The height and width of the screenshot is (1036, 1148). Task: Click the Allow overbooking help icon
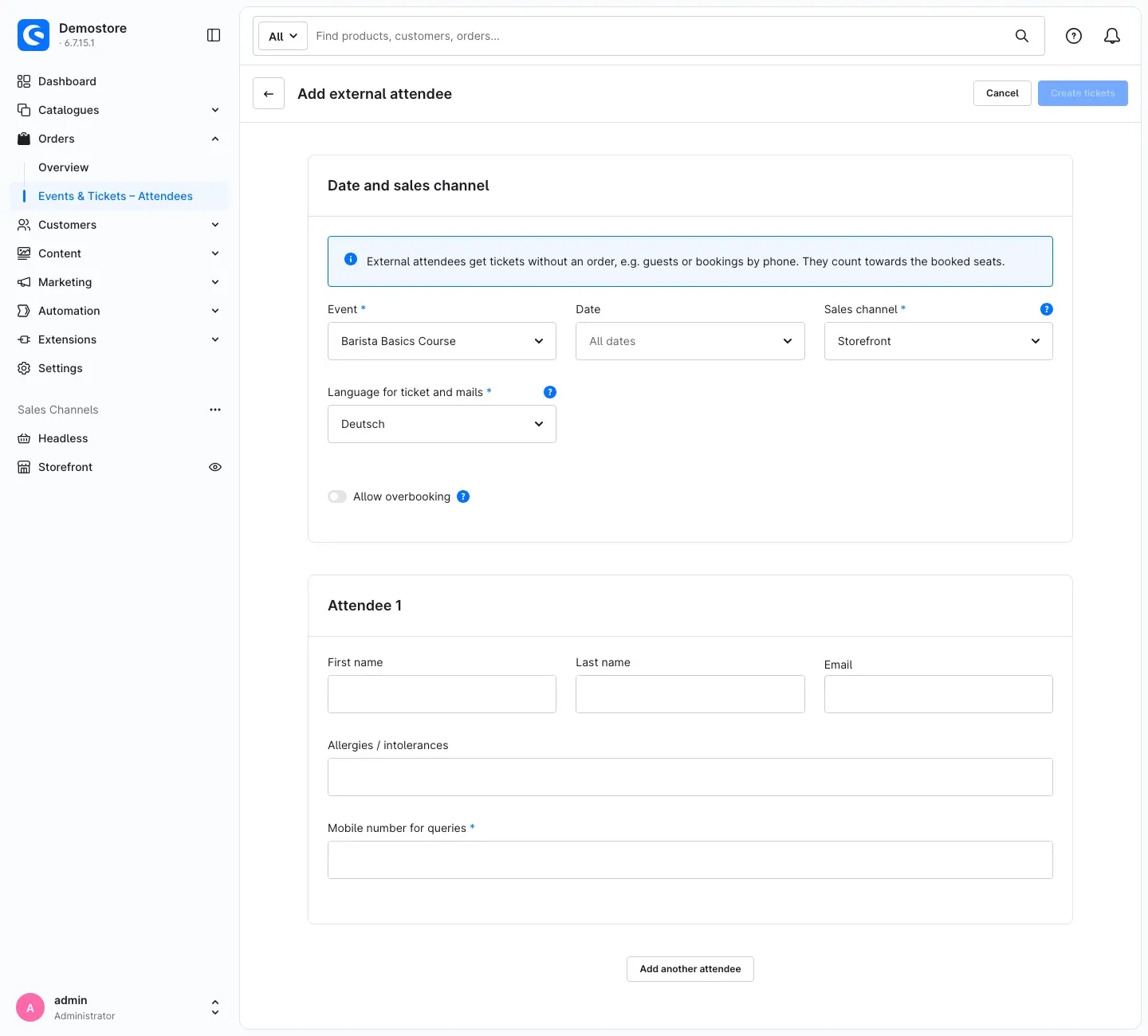click(463, 496)
